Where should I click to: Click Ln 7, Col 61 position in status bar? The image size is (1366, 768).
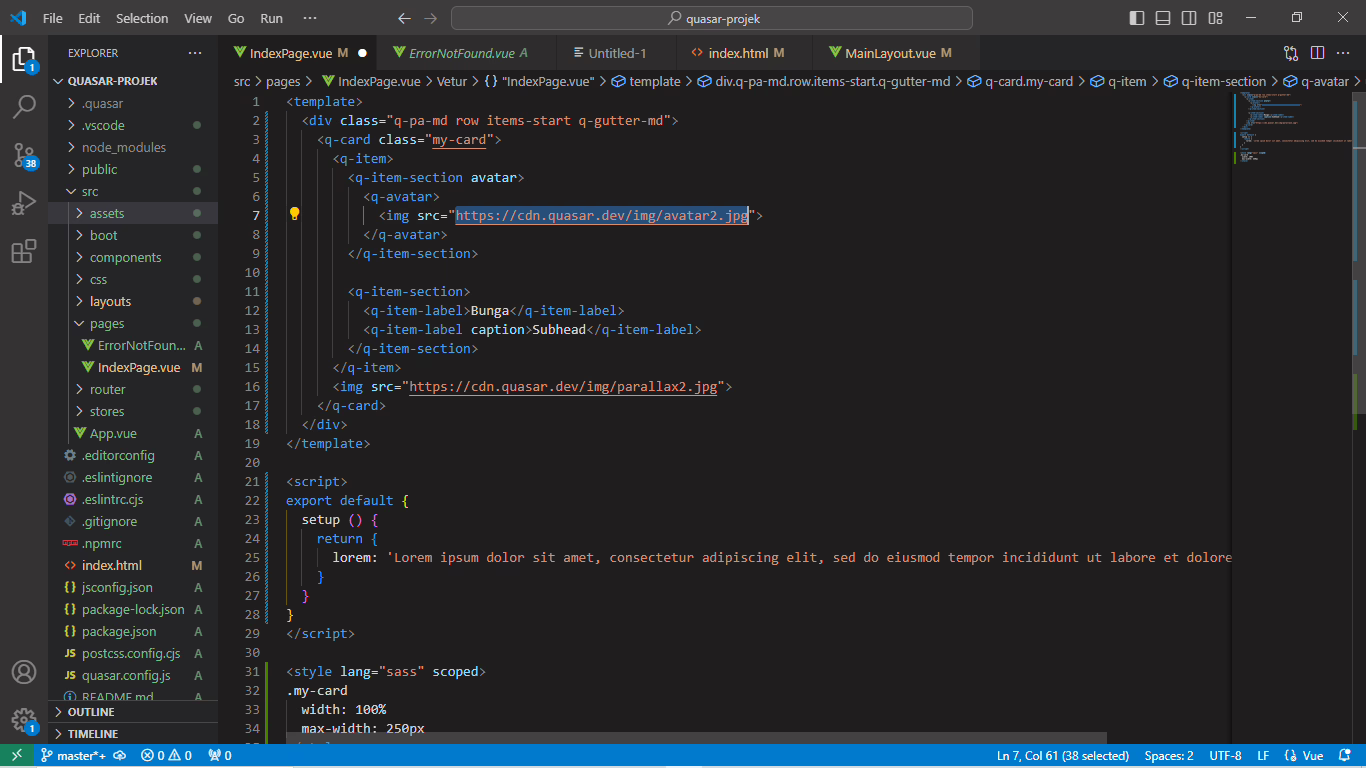pyautogui.click(x=1062, y=756)
